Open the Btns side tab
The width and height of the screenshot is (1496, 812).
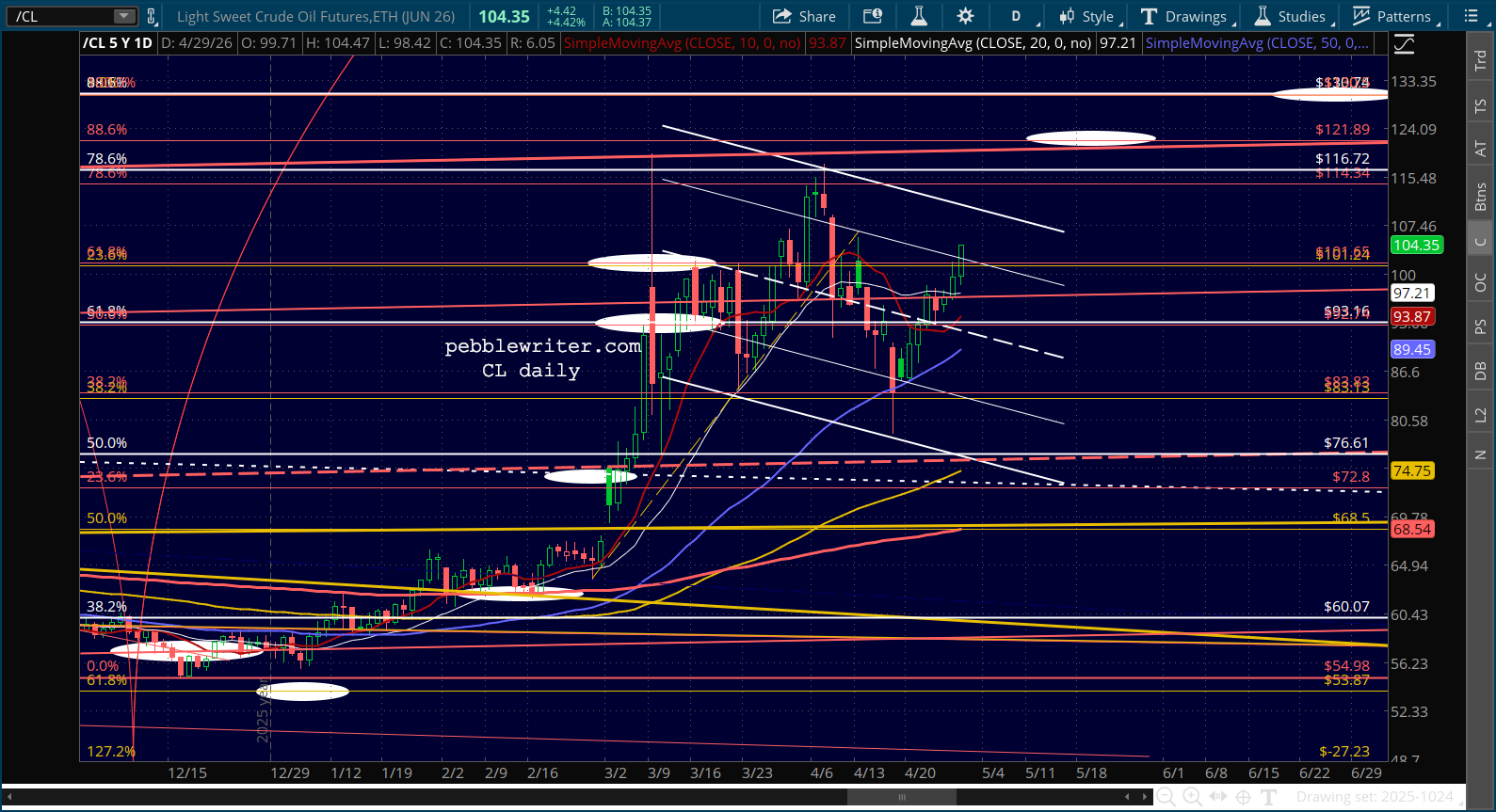click(x=1481, y=197)
